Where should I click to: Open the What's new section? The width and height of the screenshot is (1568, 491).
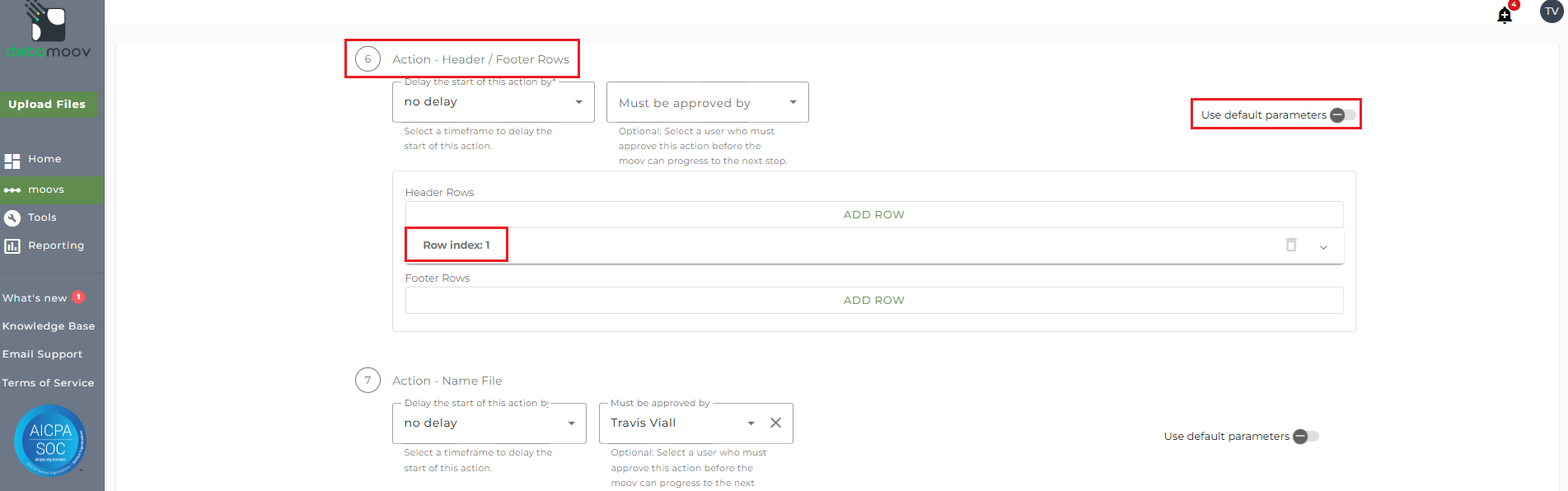click(35, 298)
